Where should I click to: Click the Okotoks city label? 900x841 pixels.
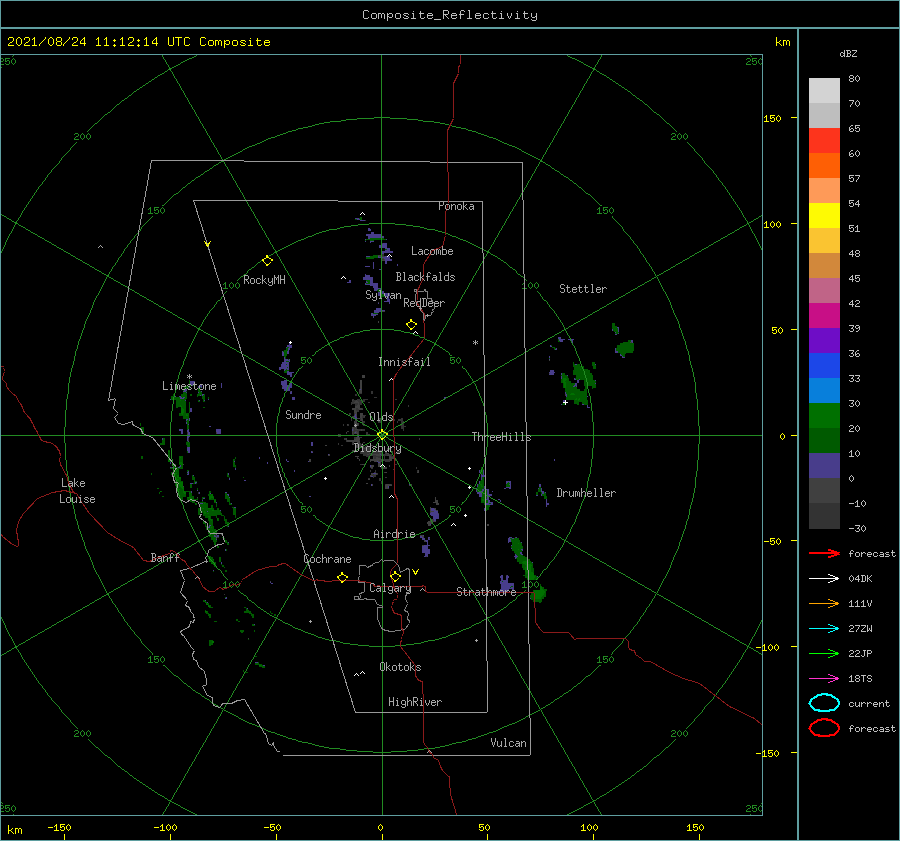coord(400,667)
